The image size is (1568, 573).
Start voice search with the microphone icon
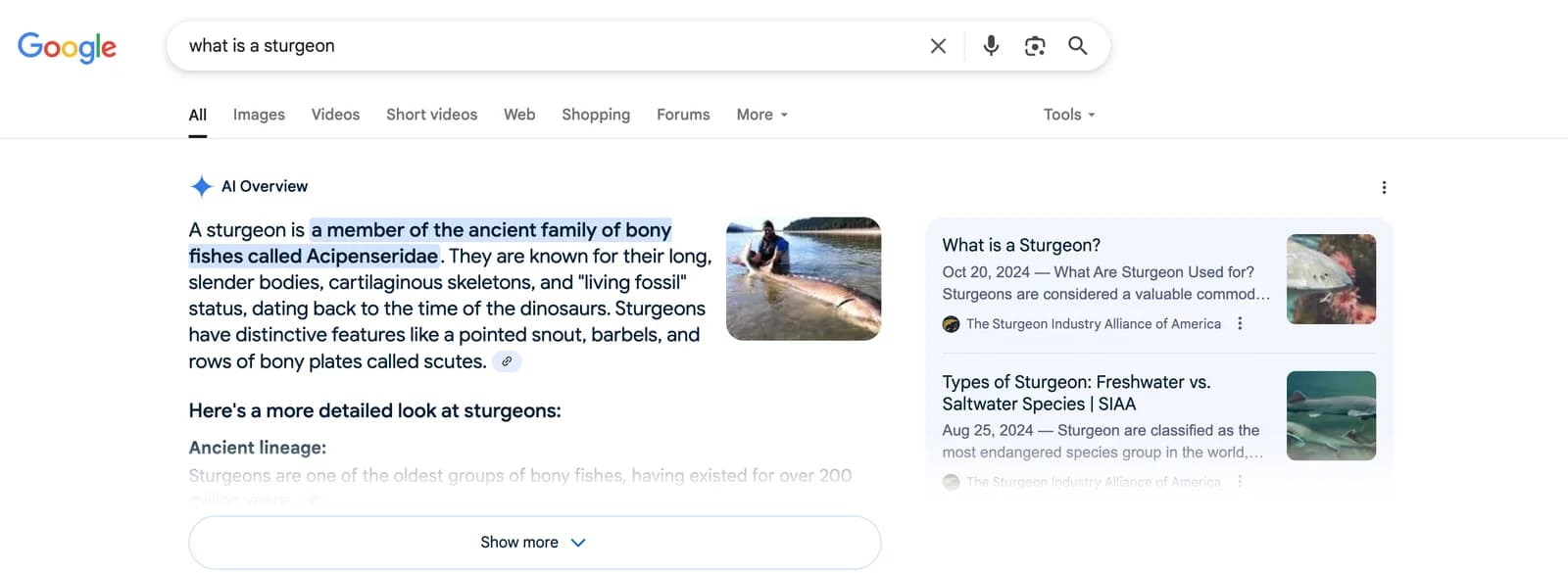coord(991,46)
